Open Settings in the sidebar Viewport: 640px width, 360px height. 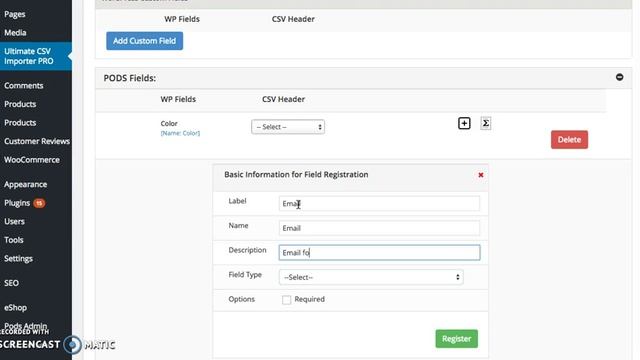point(18,259)
